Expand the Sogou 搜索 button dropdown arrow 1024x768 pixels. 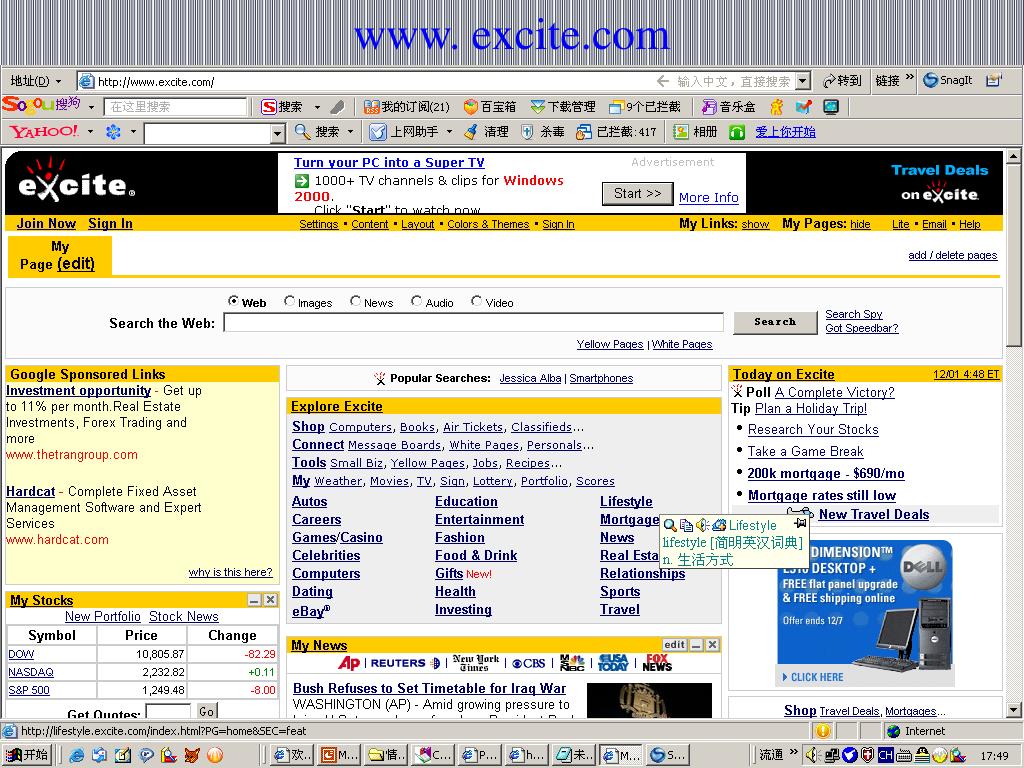[x=317, y=106]
